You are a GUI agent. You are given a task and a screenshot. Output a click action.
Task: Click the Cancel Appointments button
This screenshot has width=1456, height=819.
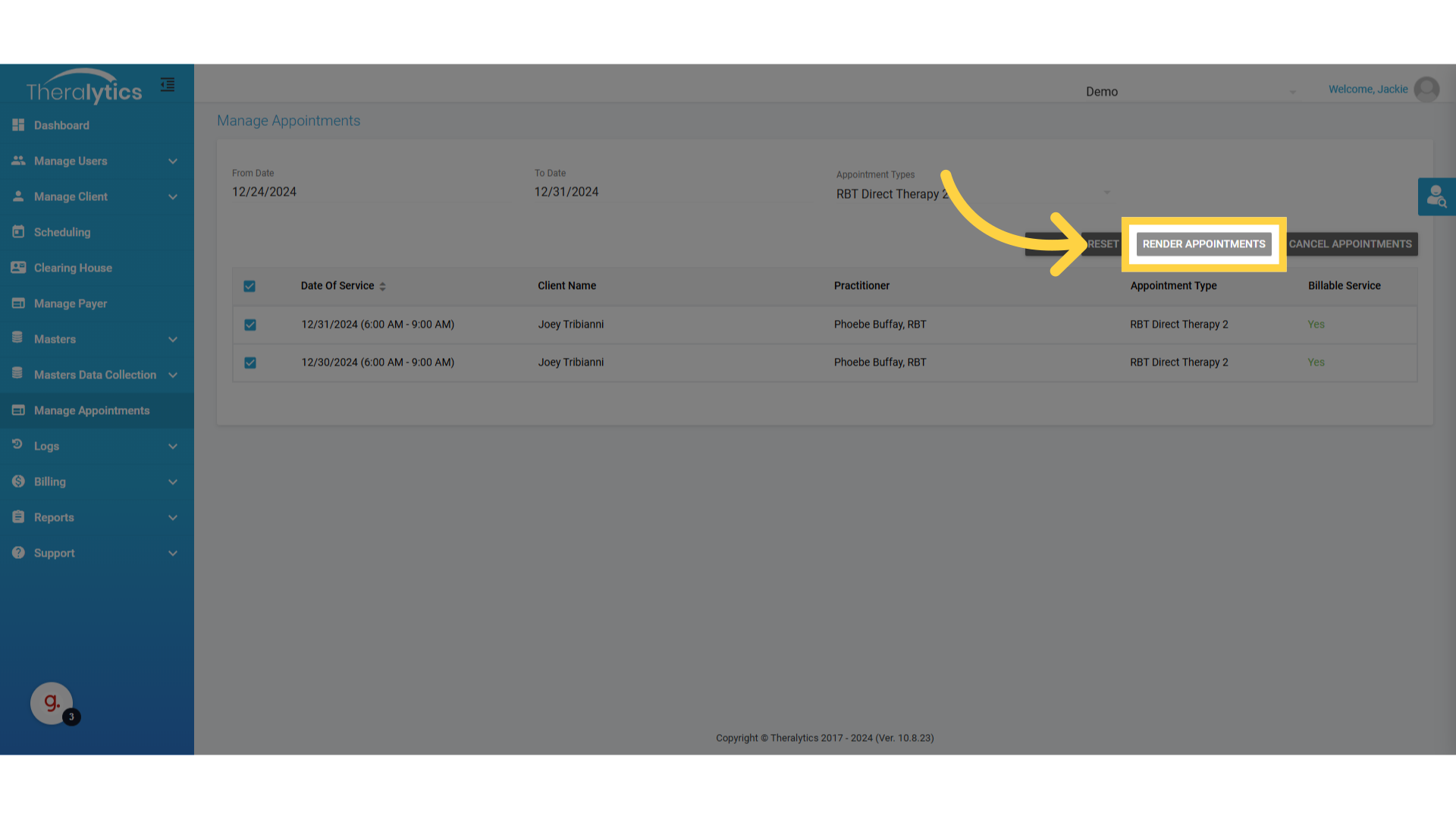(1350, 244)
